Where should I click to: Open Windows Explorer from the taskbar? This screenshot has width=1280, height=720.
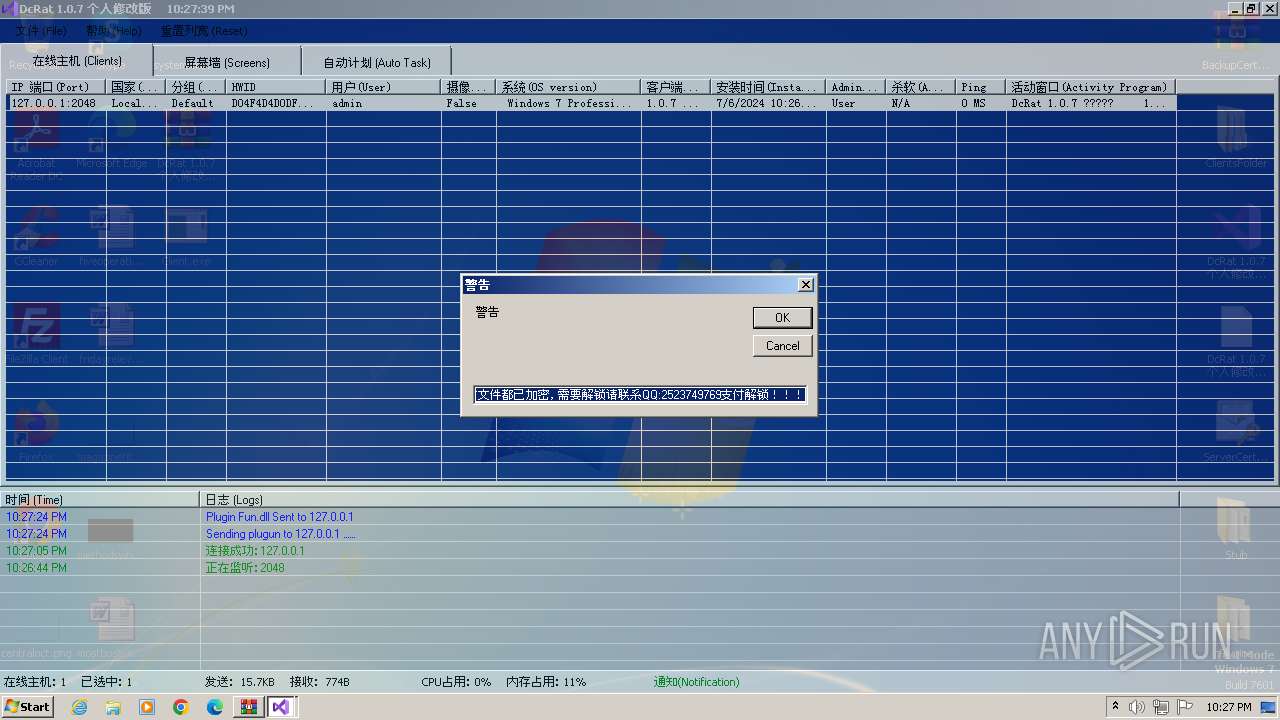click(113, 707)
